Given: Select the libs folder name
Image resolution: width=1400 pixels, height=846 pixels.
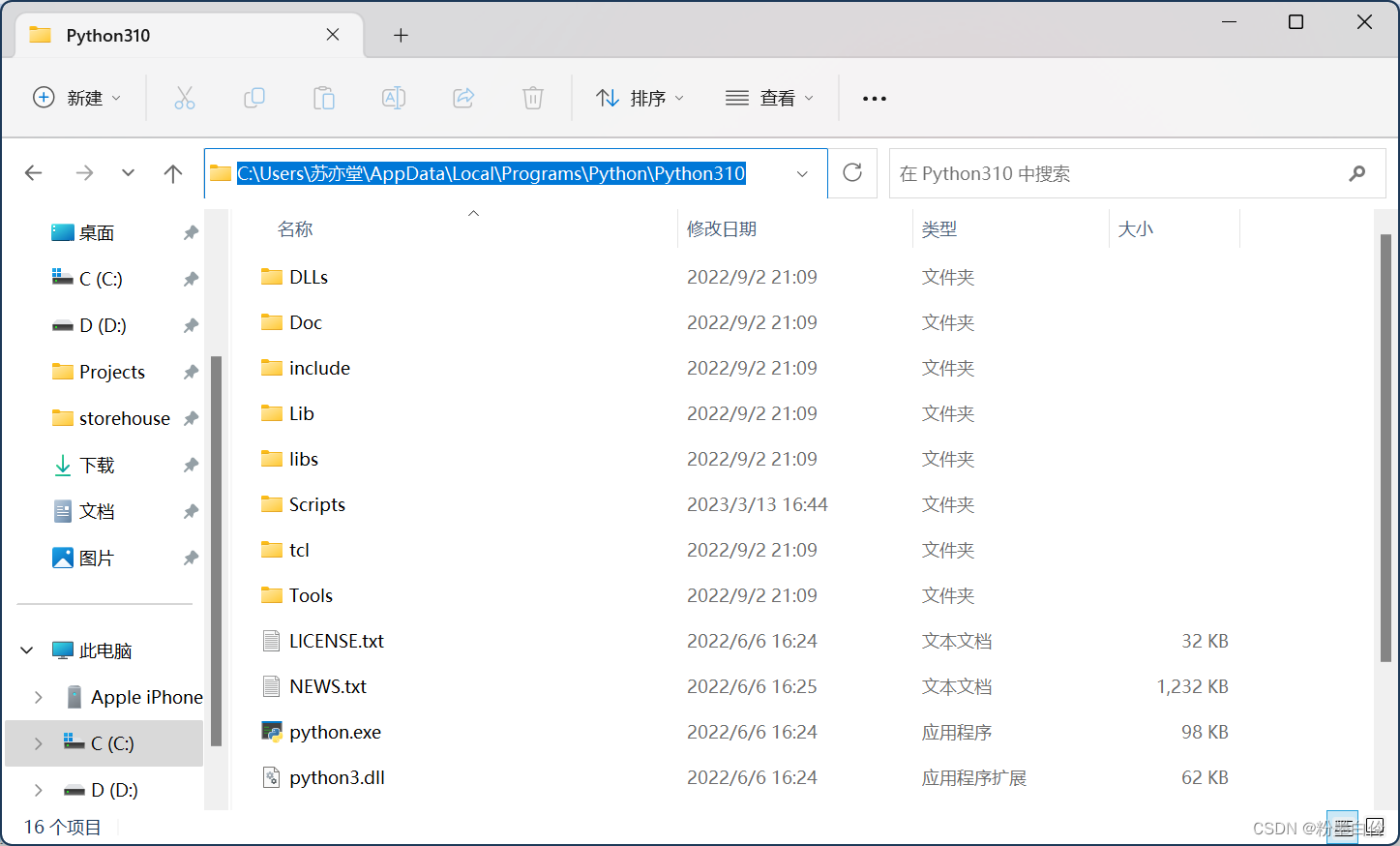Looking at the screenshot, I should coord(304,459).
